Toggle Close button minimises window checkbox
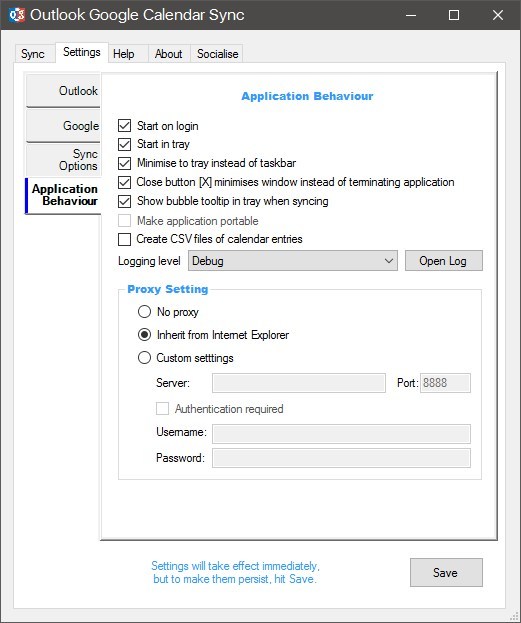The height and width of the screenshot is (623, 521). pyautogui.click(x=124, y=182)
